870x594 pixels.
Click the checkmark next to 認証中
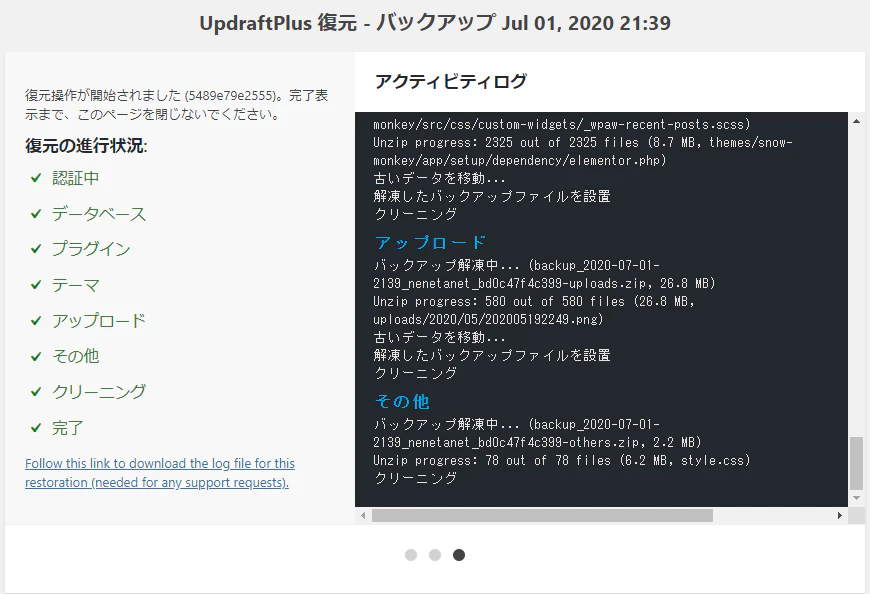(x=36, y=178)
